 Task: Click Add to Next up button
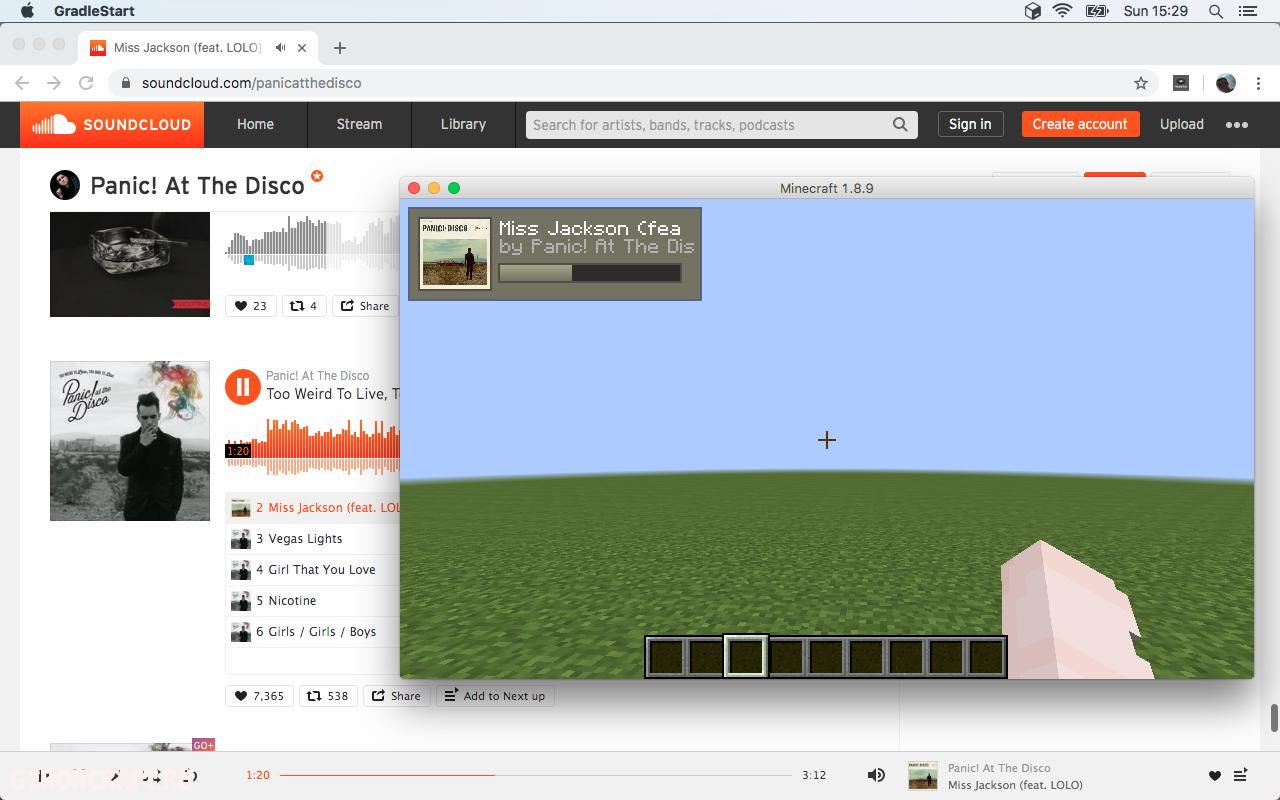(495, 696)
